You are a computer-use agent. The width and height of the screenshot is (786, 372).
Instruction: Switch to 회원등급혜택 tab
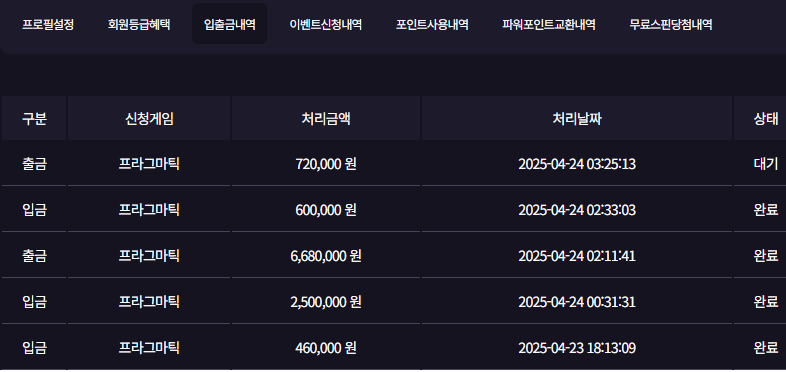139,24
